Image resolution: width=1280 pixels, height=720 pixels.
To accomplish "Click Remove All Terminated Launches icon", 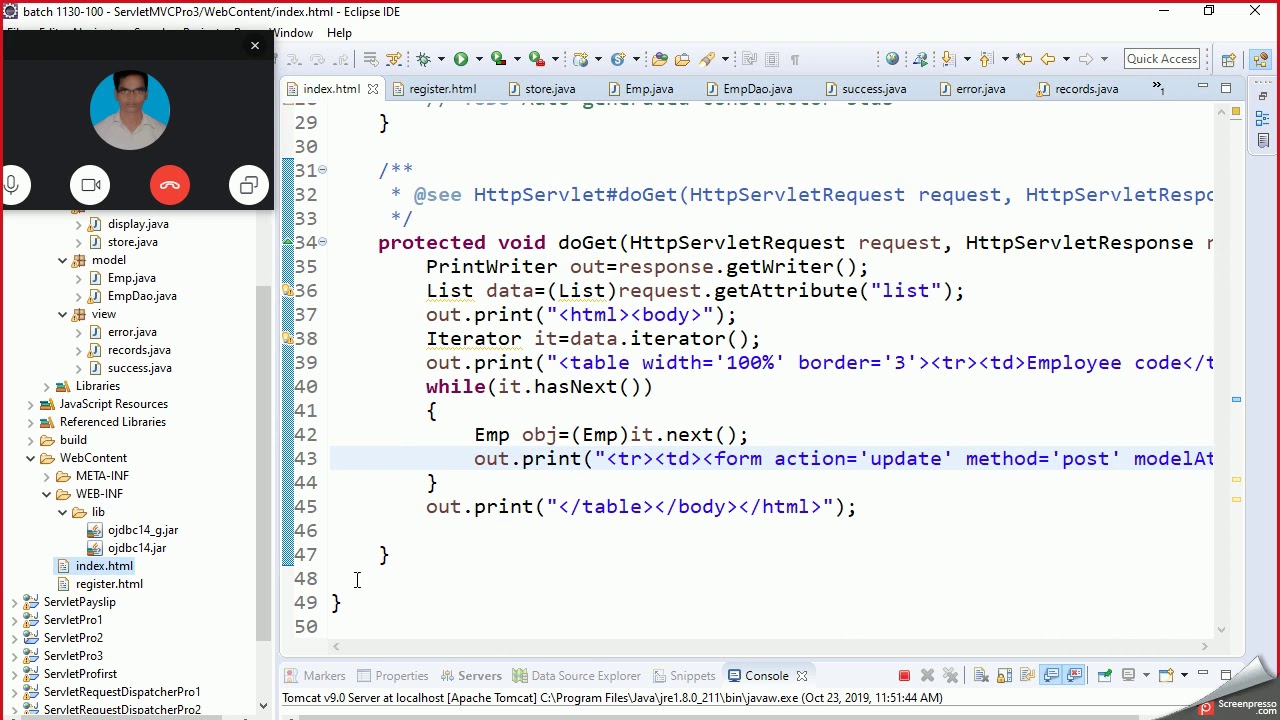I will coord(950,676).
